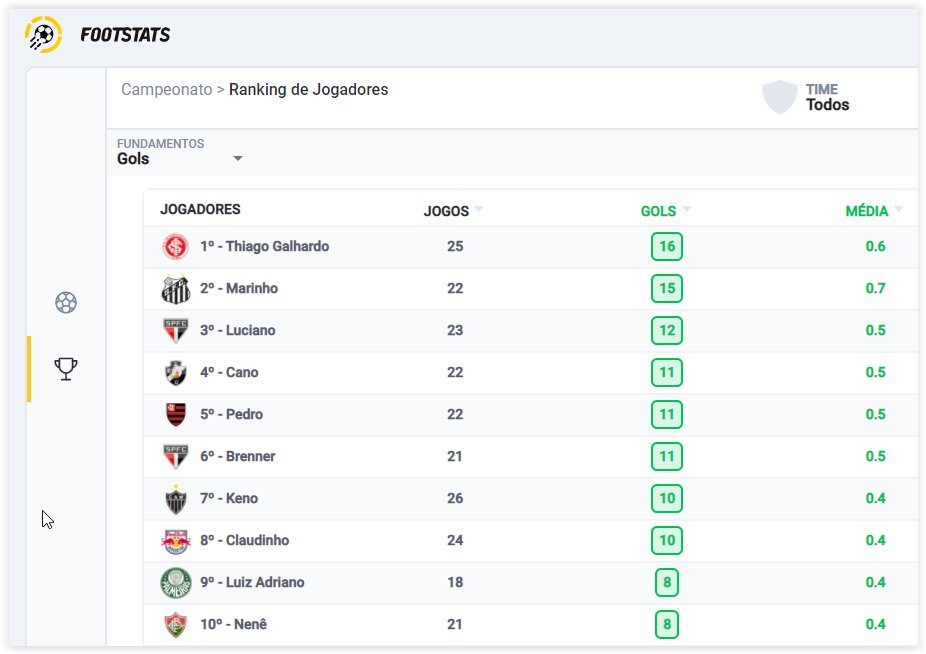Click the 16 goals badge for Thiago Galhardo
Viewport: 926px width, 654px height.
point(666,247)
